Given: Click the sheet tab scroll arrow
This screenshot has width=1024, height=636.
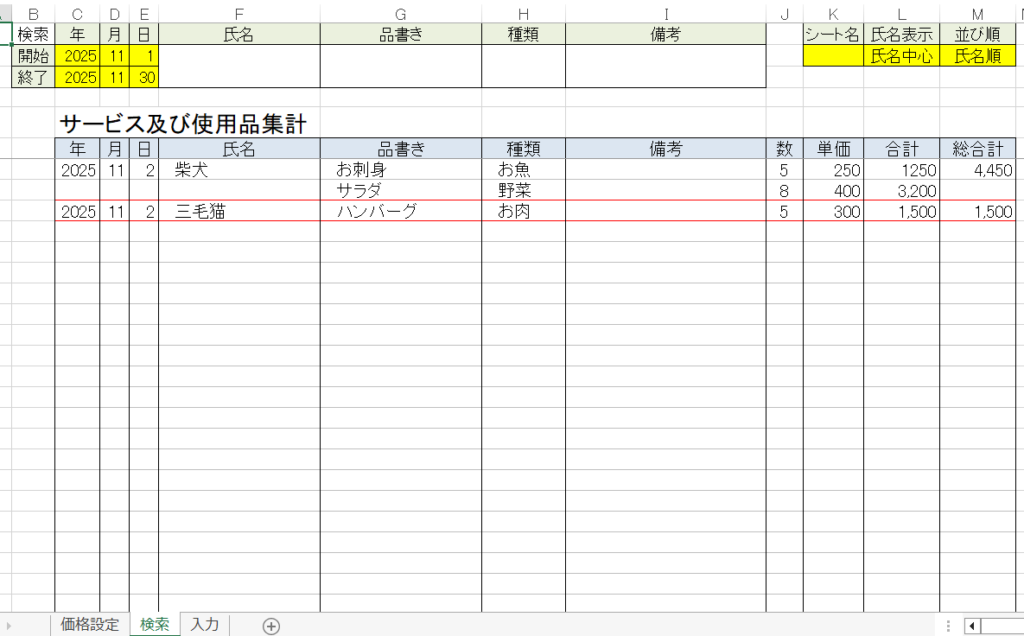Looking at the screenshot, I should coord(9,626).
